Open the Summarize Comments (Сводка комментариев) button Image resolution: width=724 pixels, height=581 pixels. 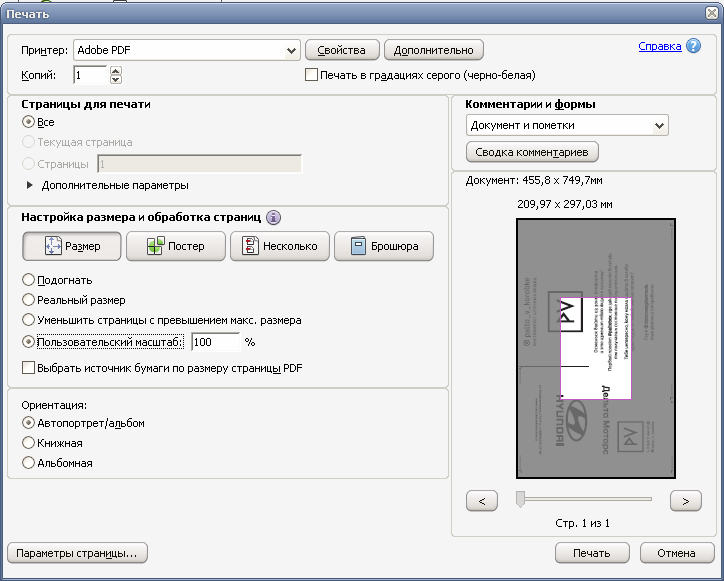coord(532,152)
